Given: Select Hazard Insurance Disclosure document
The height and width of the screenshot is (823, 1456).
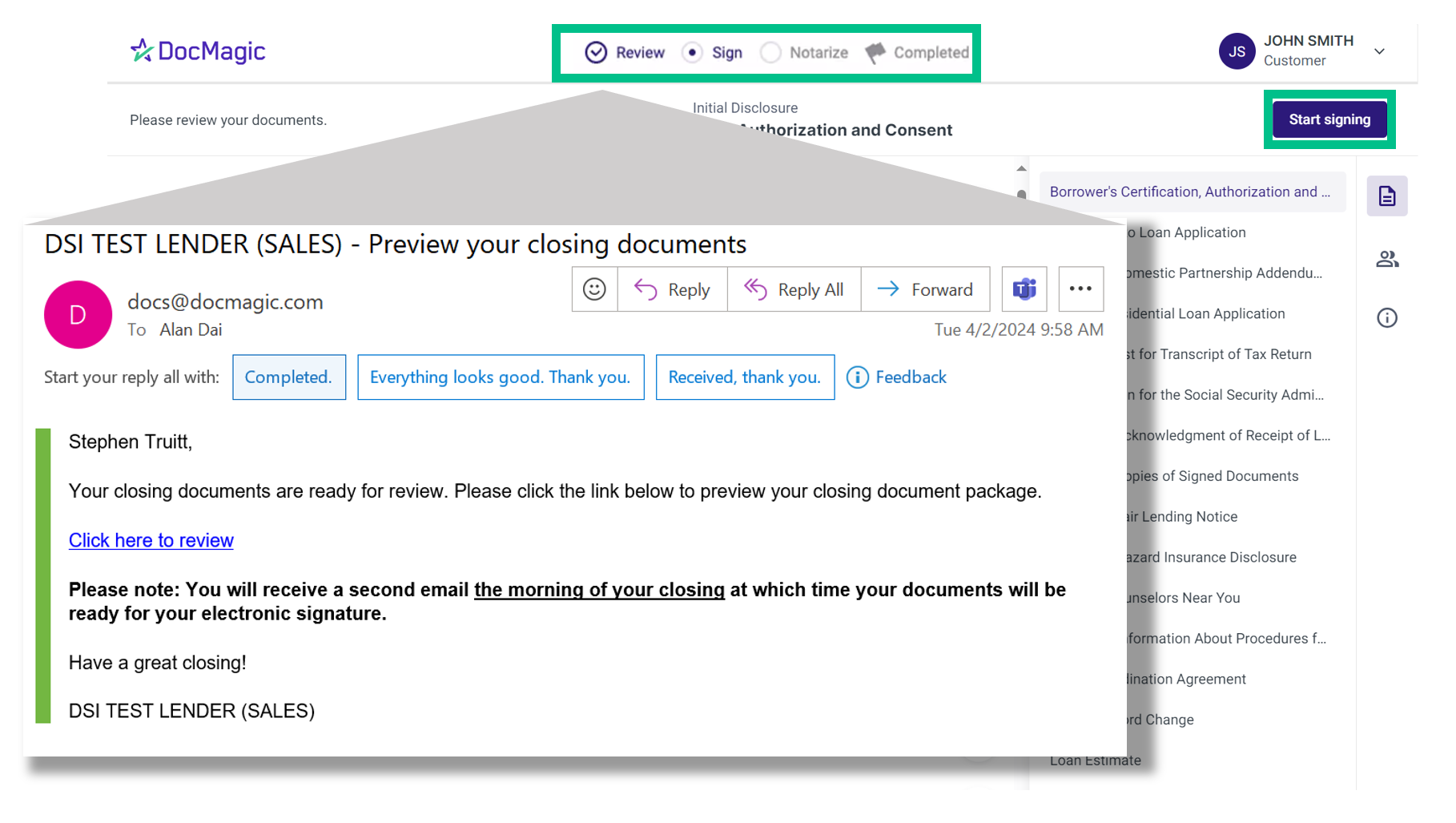Looking at the screenshot, I should pos(1212,558).
